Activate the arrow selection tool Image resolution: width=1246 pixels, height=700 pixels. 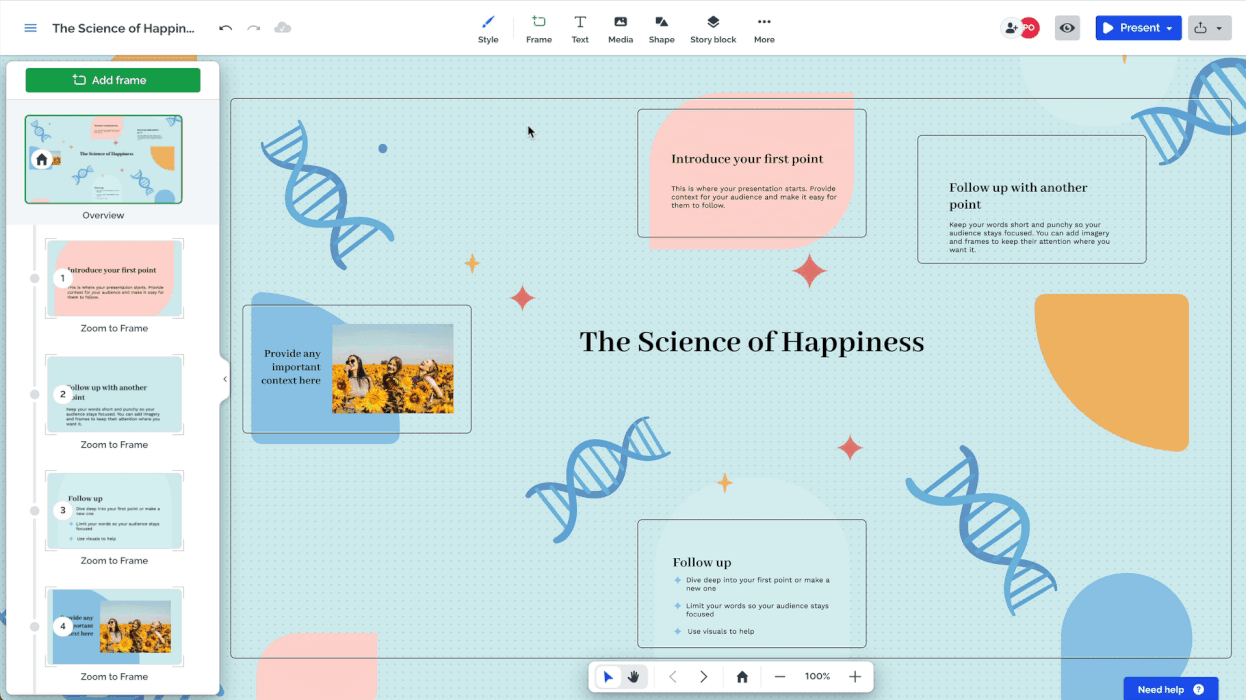coord(608,677)
